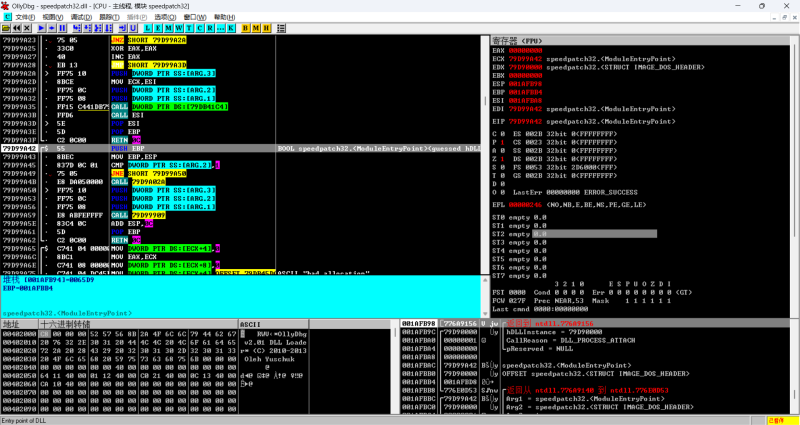The height and width of the screenshot is (425, 800).
Task: Click the Trace over toolbar icon
Action: click(108, 28)
